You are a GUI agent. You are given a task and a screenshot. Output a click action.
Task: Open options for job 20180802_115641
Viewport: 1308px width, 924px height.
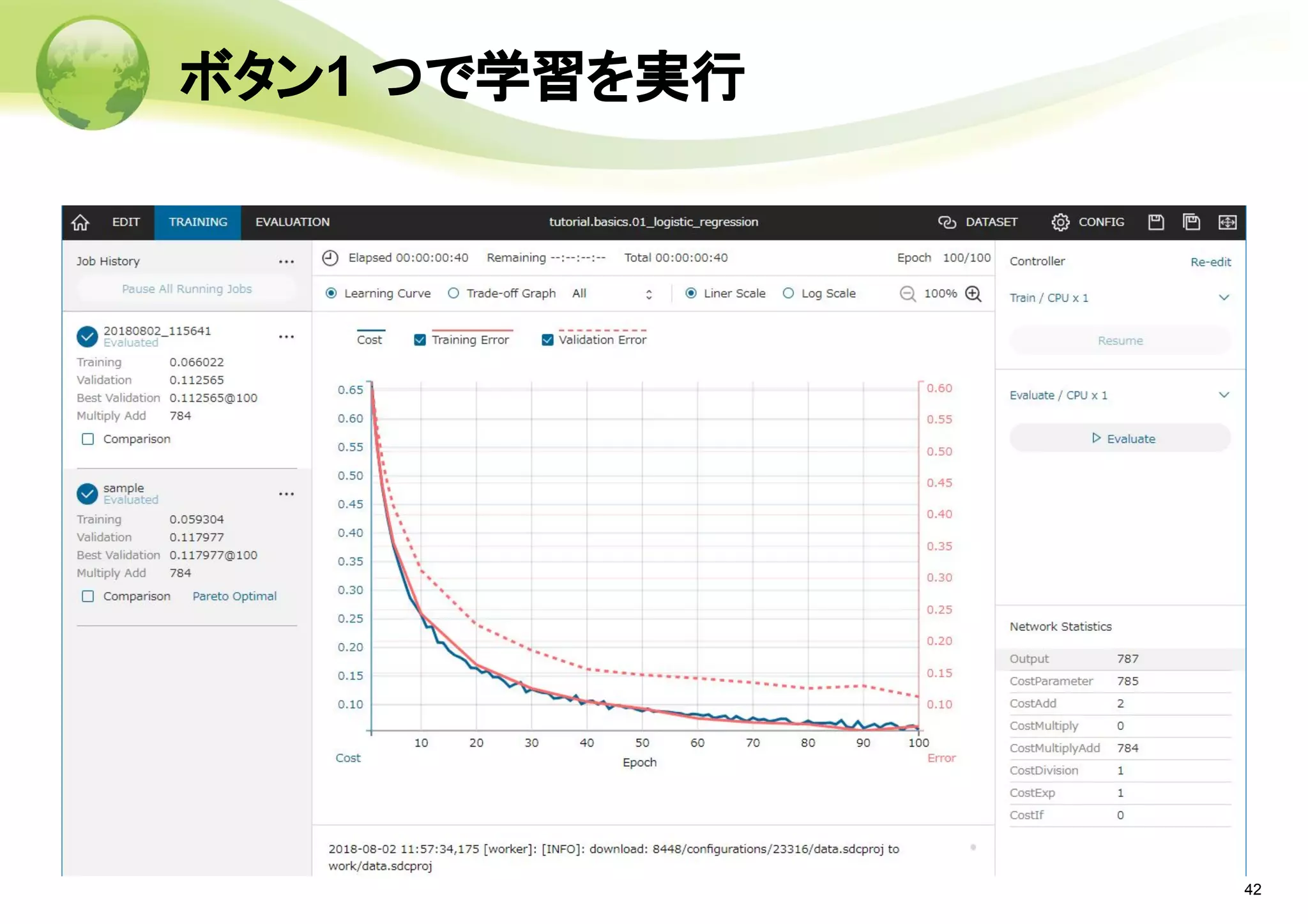(286, 337)
